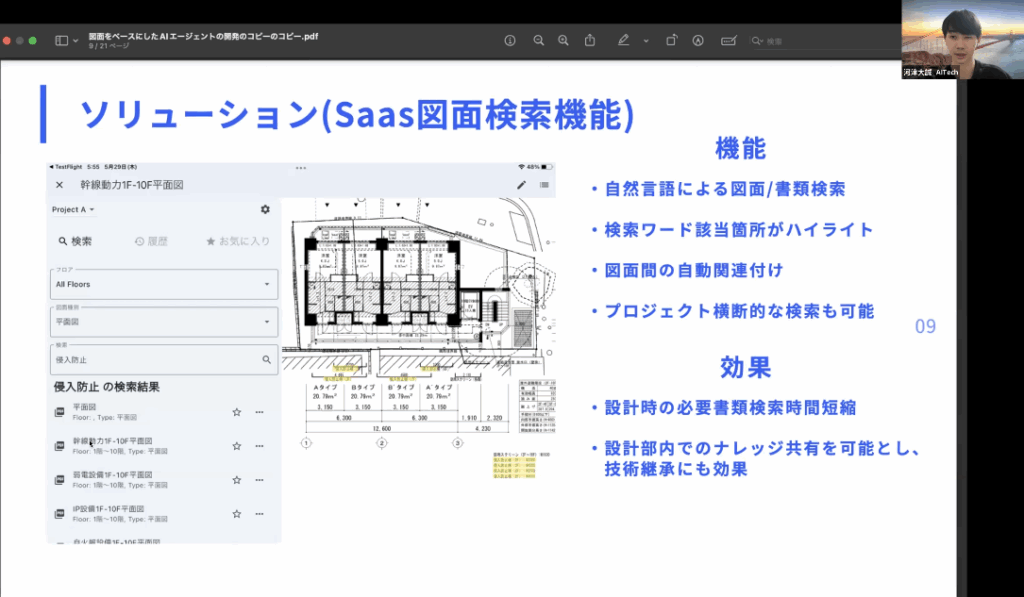This screenshot has width=1024, height=597.
Task: Return via the TestFlight back indicator
Action: [x=67, y=167]
